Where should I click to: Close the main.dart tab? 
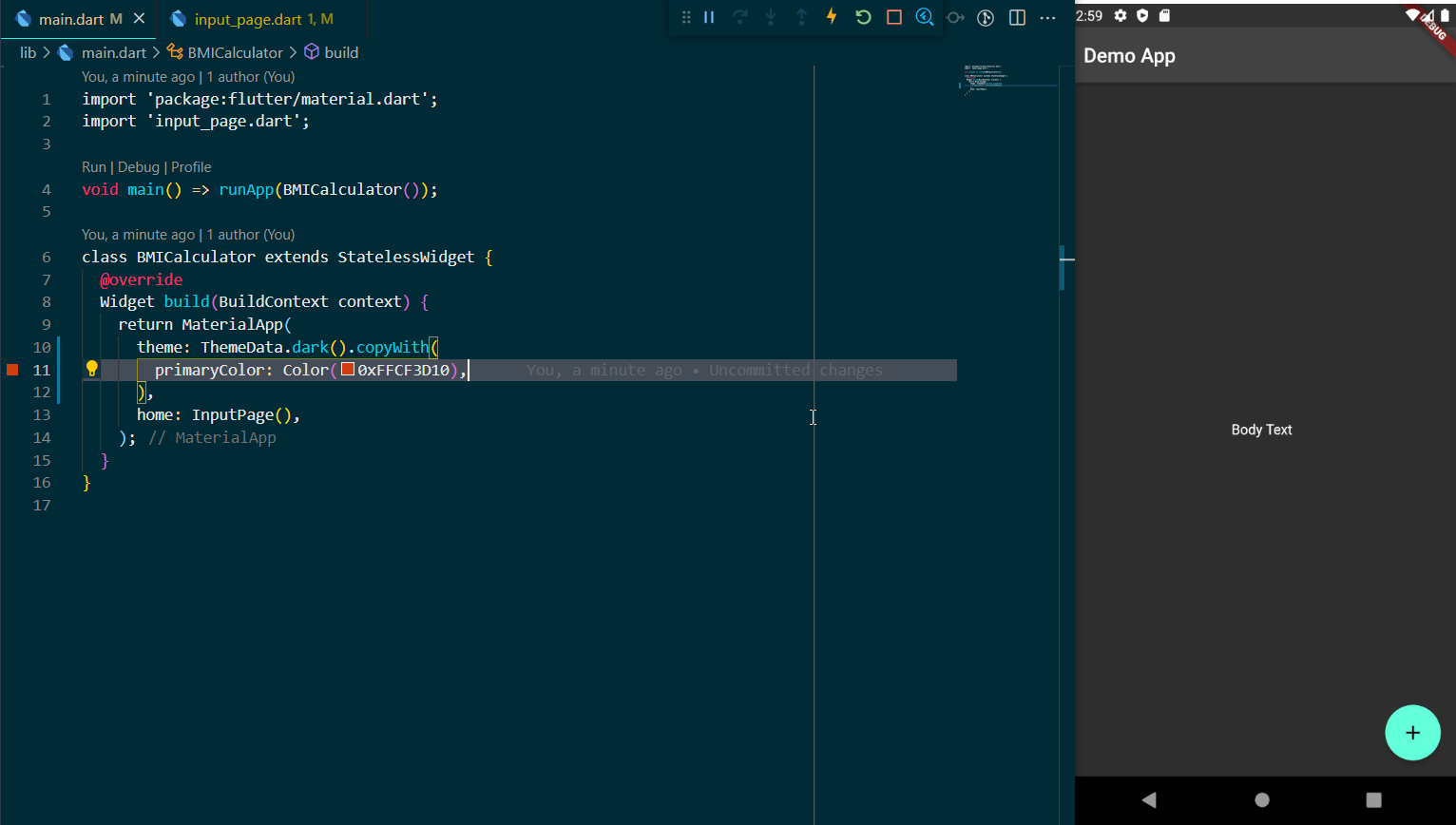click(x=140, y=19)
